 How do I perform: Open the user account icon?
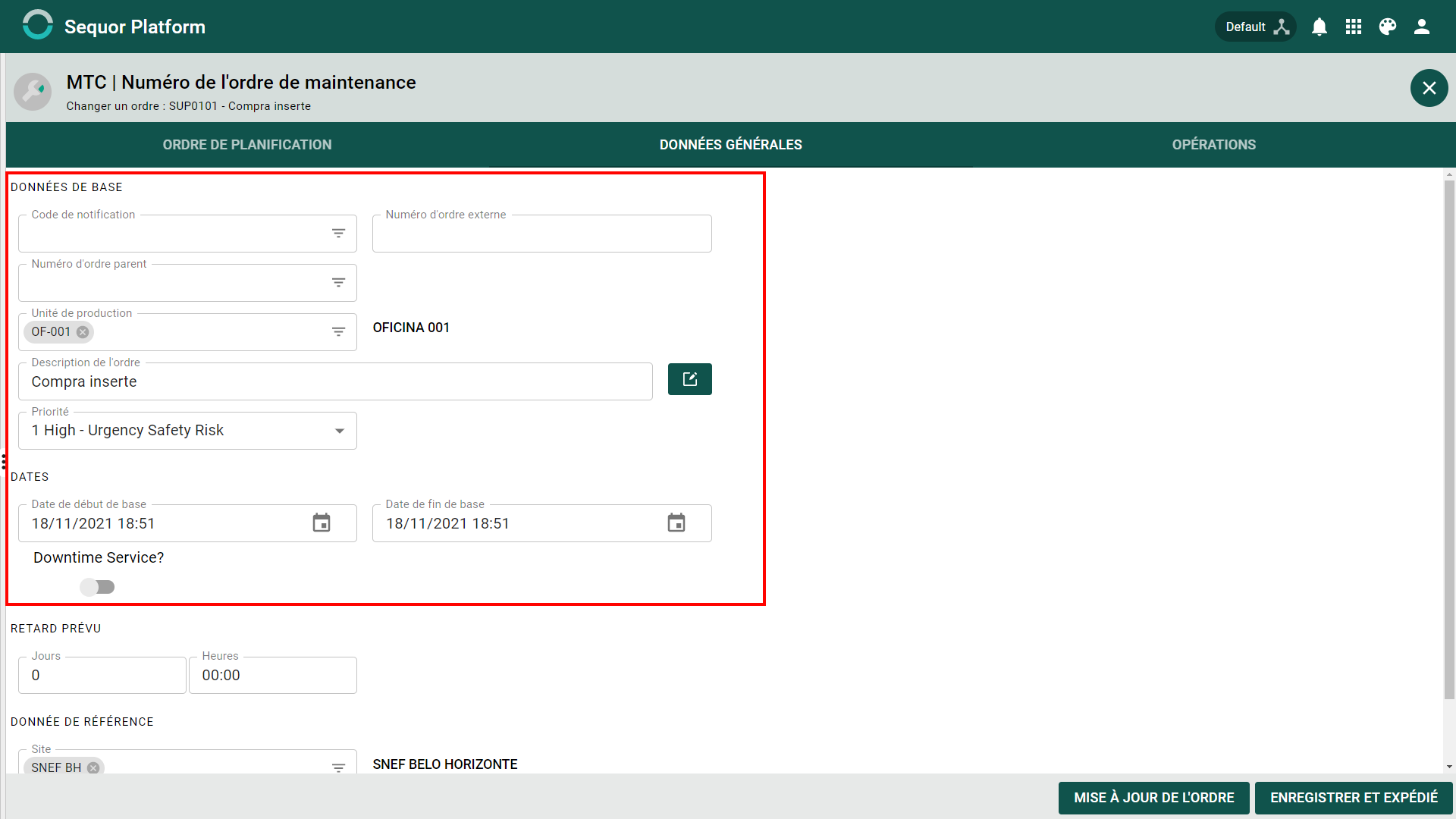(x=1422, y=27)
